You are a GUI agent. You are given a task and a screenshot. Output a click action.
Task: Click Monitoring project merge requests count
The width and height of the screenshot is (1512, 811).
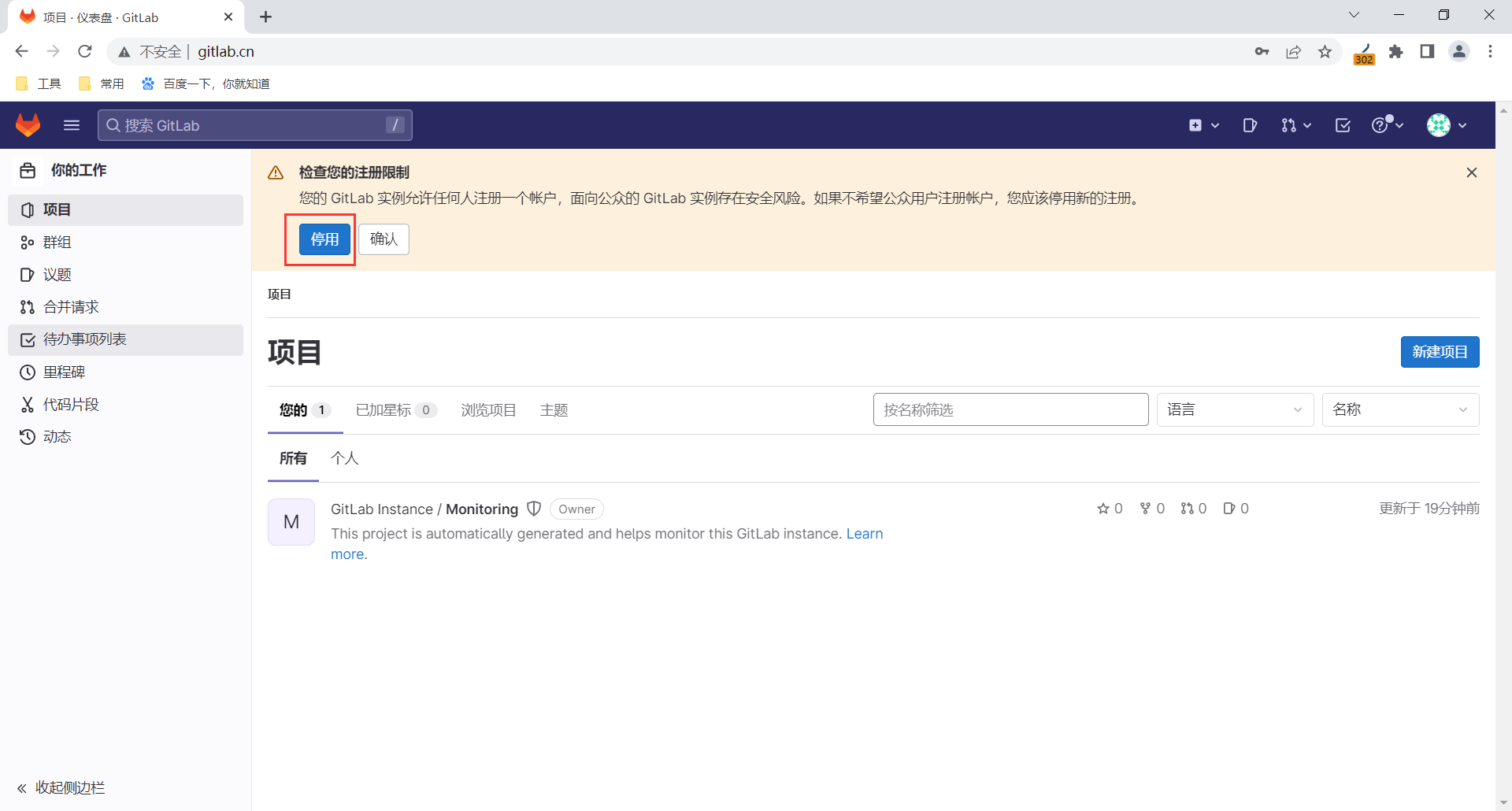point(1194,509)
